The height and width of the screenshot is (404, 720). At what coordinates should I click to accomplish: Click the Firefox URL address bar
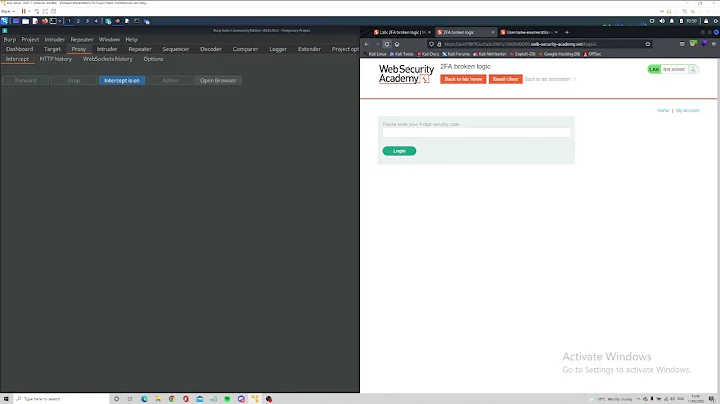point(542,44)
